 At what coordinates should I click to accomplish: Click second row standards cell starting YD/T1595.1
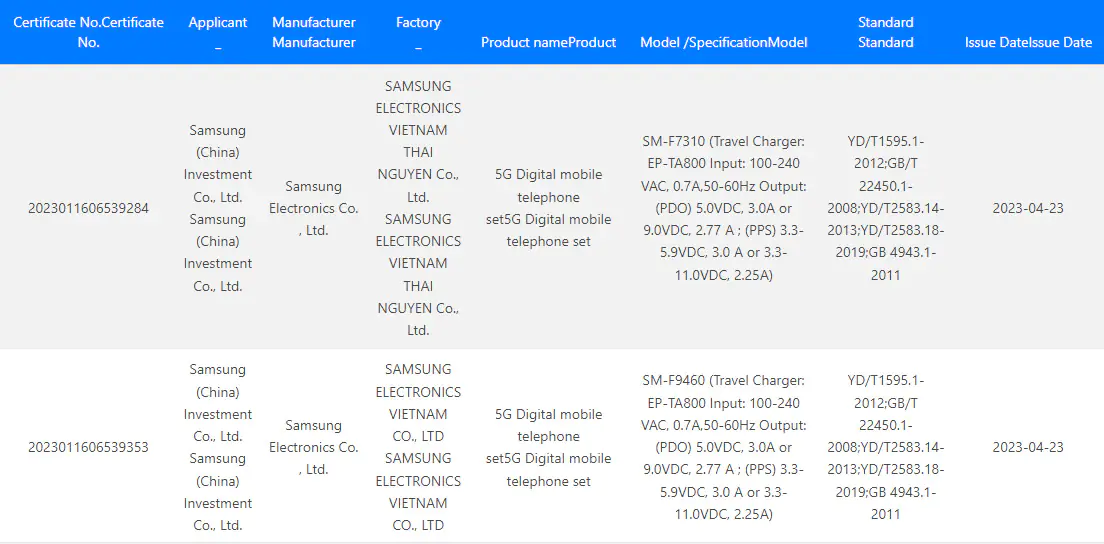point(886,447)
